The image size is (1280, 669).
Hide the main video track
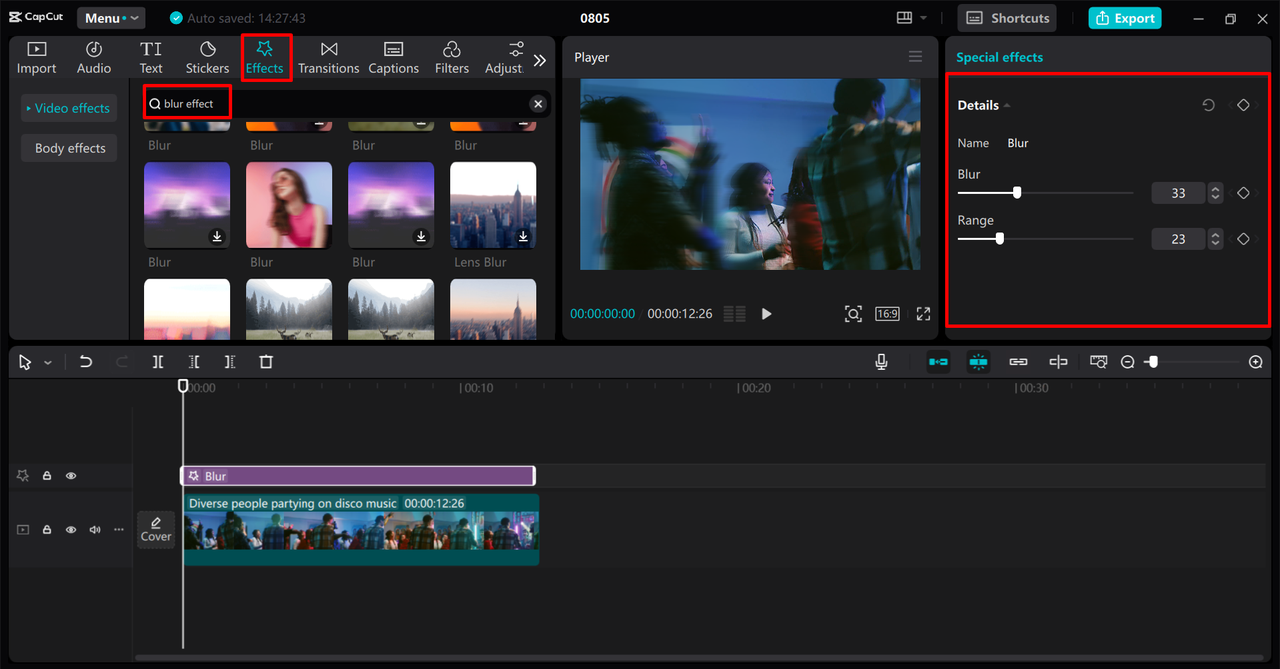click(71, 530)
